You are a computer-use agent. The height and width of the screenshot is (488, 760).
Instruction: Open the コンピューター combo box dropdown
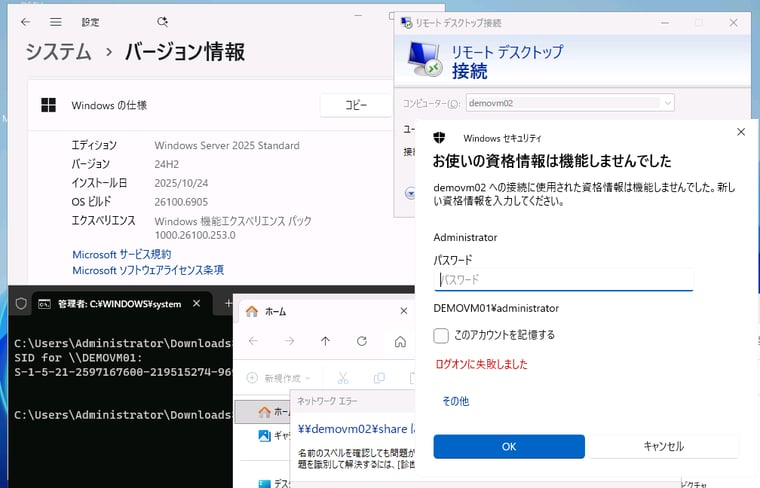click(667, 102)
